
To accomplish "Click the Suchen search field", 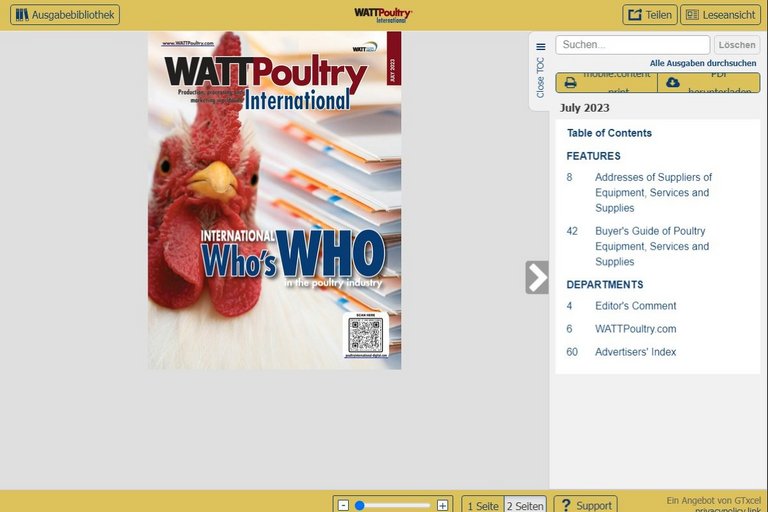I will (632, 45).
